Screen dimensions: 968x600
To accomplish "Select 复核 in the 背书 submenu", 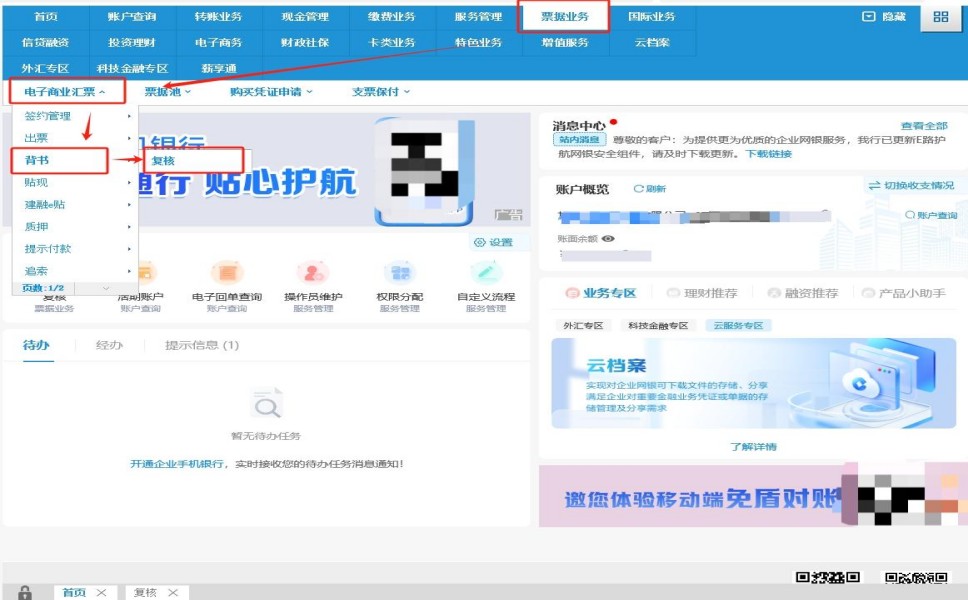I will 163,160.
